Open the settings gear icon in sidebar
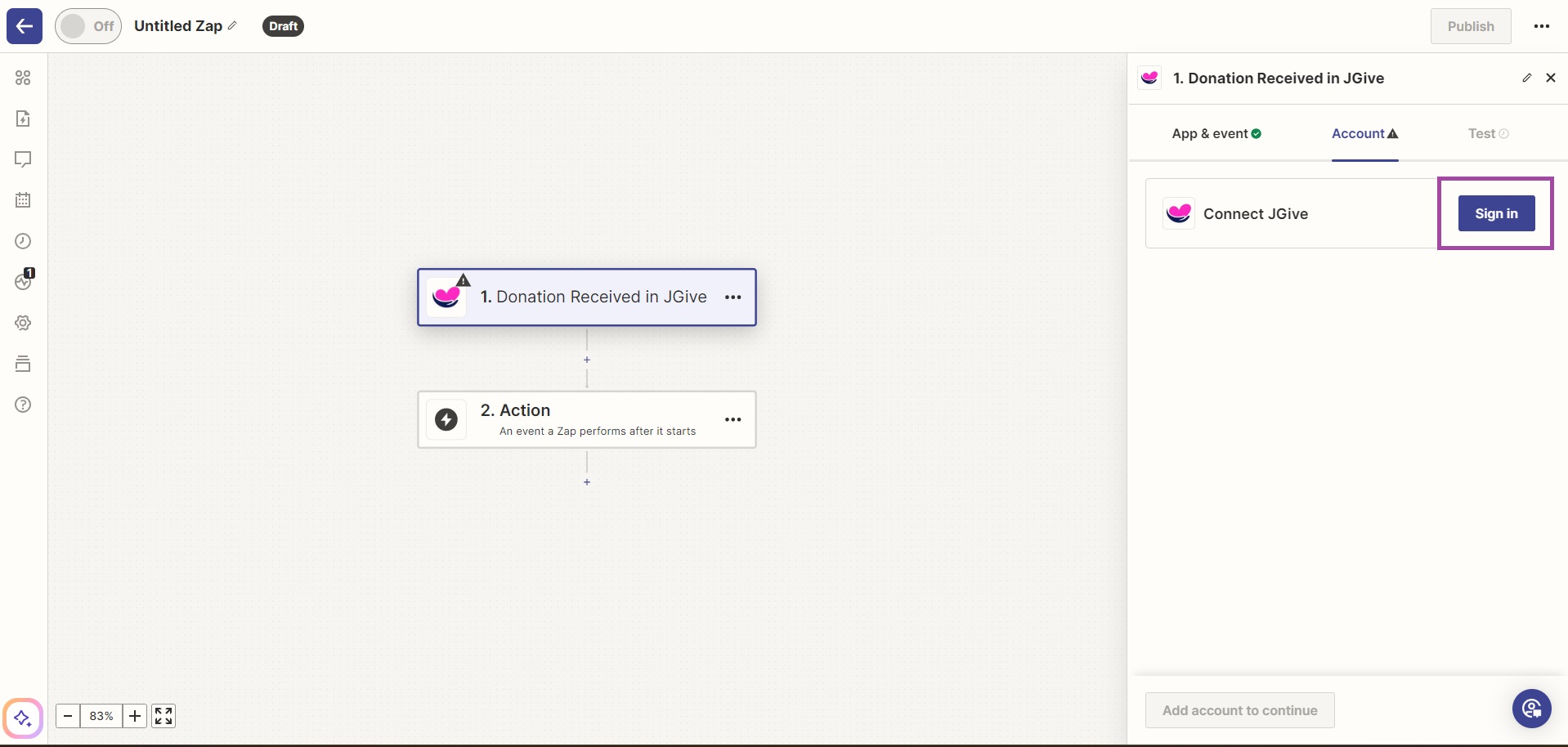 coord(23,323)
